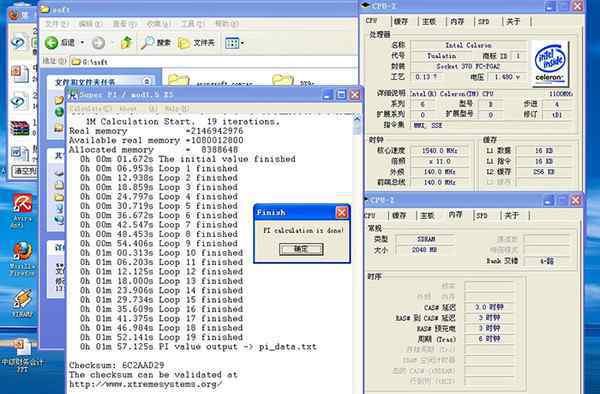Click the Super PI title bar icon
The width and height of the screenshot is (600, 394).
click(x=73, y=94)
